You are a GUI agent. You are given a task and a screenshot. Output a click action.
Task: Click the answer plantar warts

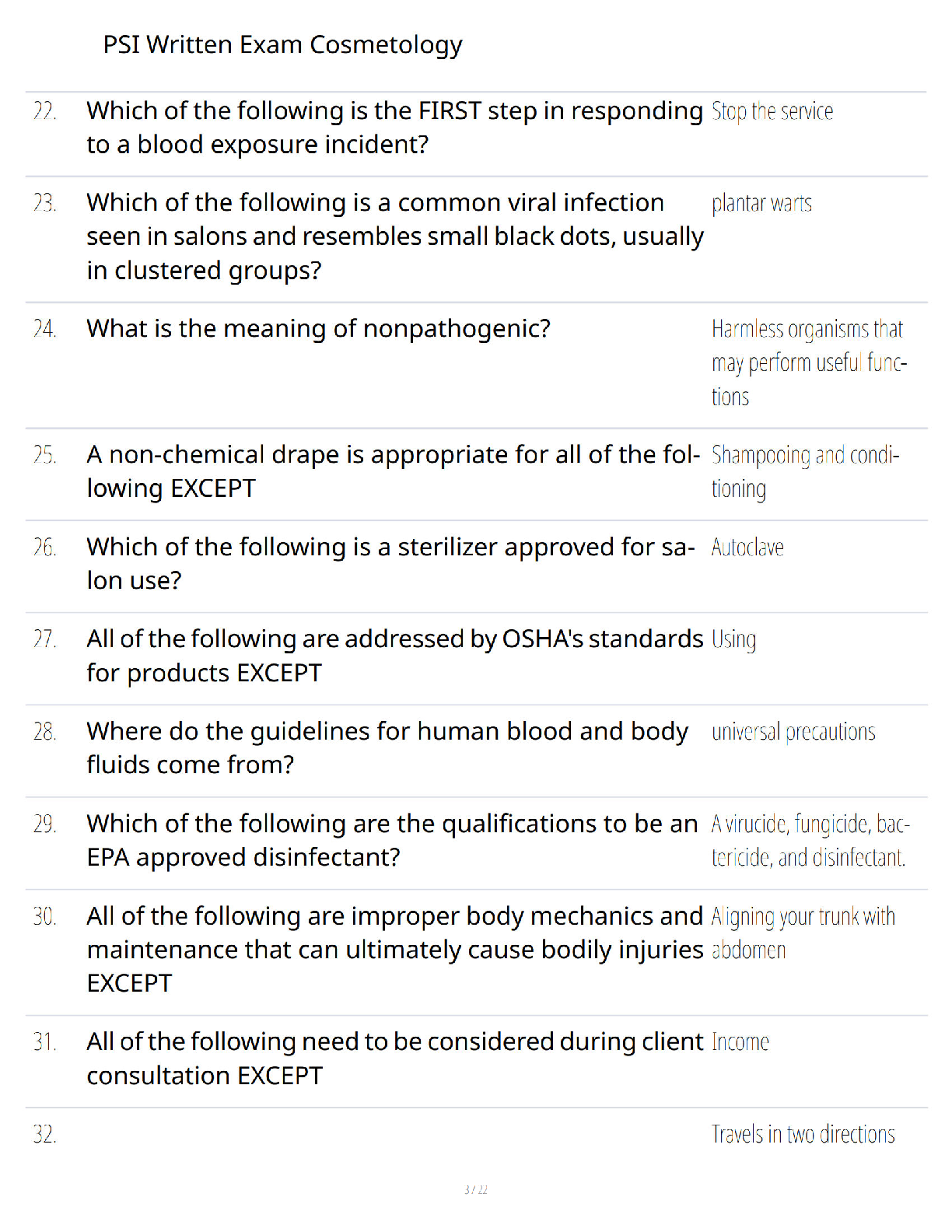(761, 204)
